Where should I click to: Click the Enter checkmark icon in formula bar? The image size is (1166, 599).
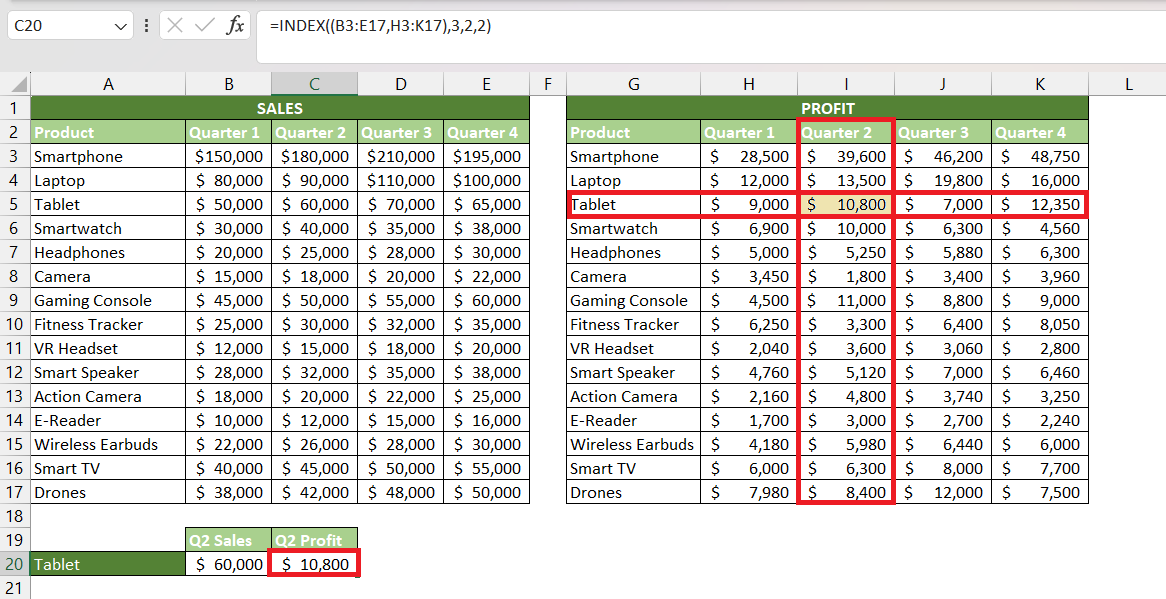point(204,26)
